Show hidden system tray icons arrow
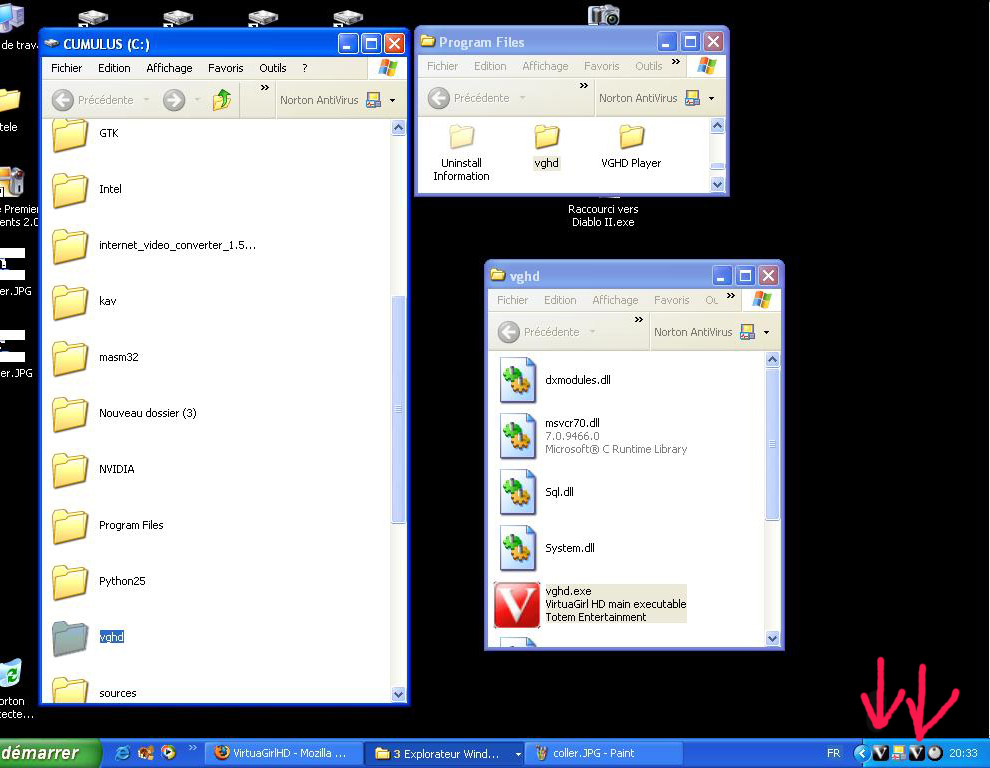This screenshot has height=768, width=990. tap(861, 753)
